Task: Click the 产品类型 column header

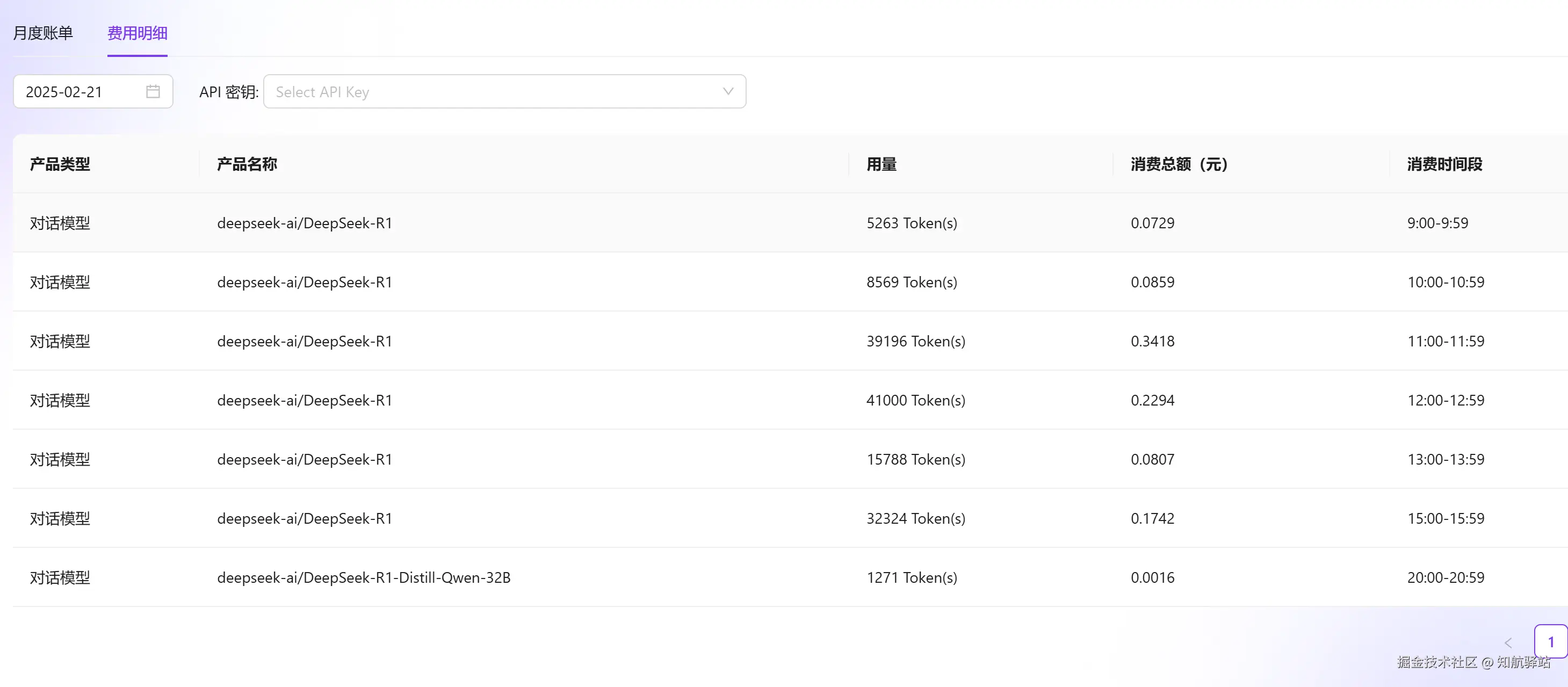Action: tap(60, 164)
